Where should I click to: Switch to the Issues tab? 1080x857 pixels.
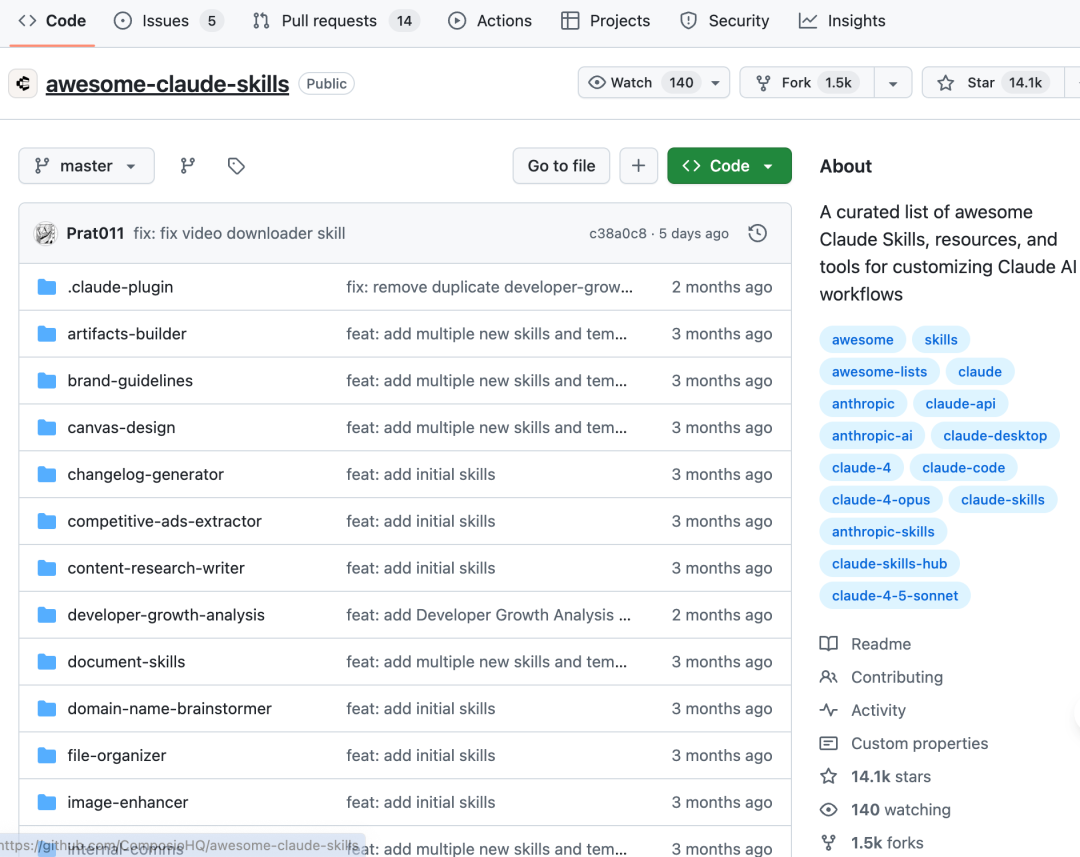pos(167,21)
